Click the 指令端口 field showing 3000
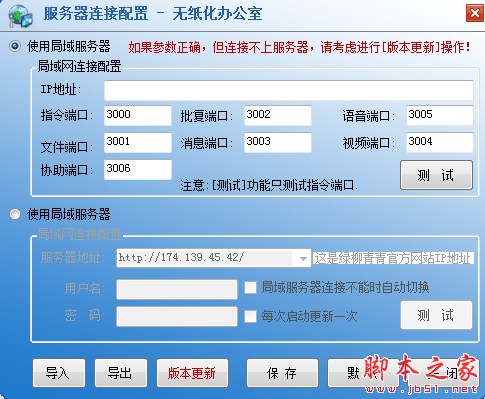 click(x=138, y=115)
